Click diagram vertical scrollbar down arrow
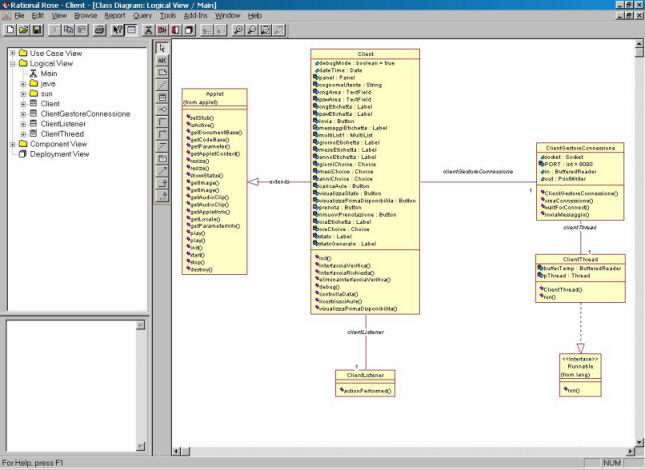 (x=639, y=442)
